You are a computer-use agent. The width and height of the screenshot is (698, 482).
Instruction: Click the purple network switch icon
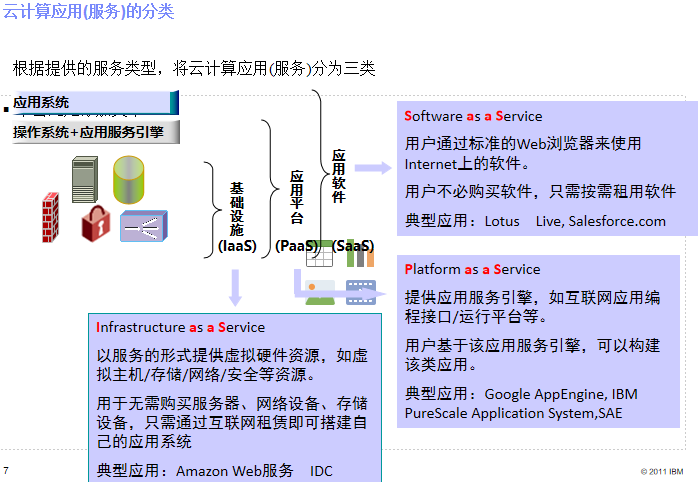(x=142, y=227)
